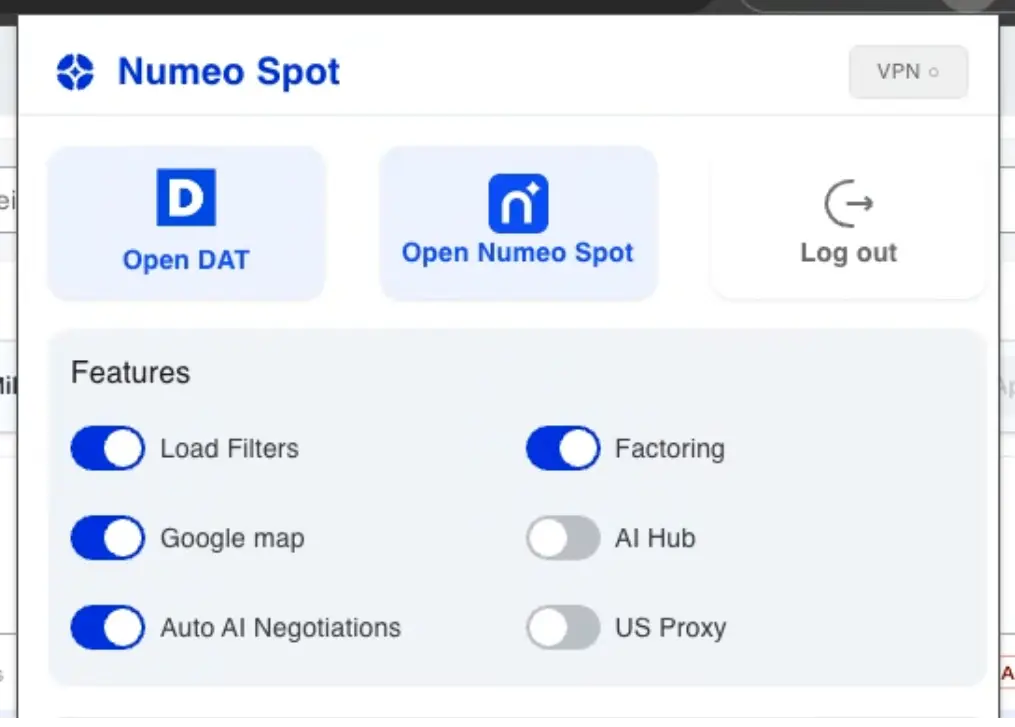Click the Numeo Spot title text

pos(229,72)
